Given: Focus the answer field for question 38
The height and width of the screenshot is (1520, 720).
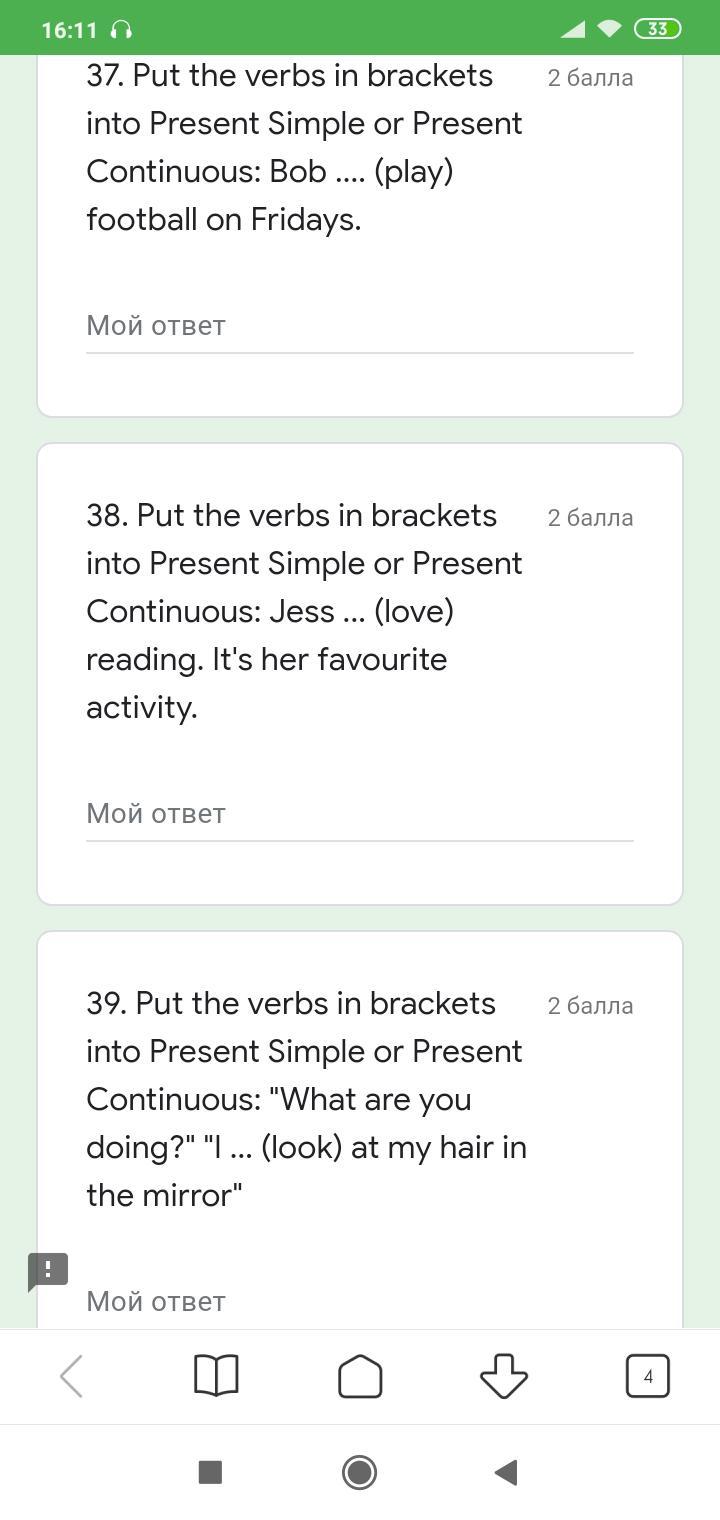Looking at the screenshot, I should [x=359, y=814].
